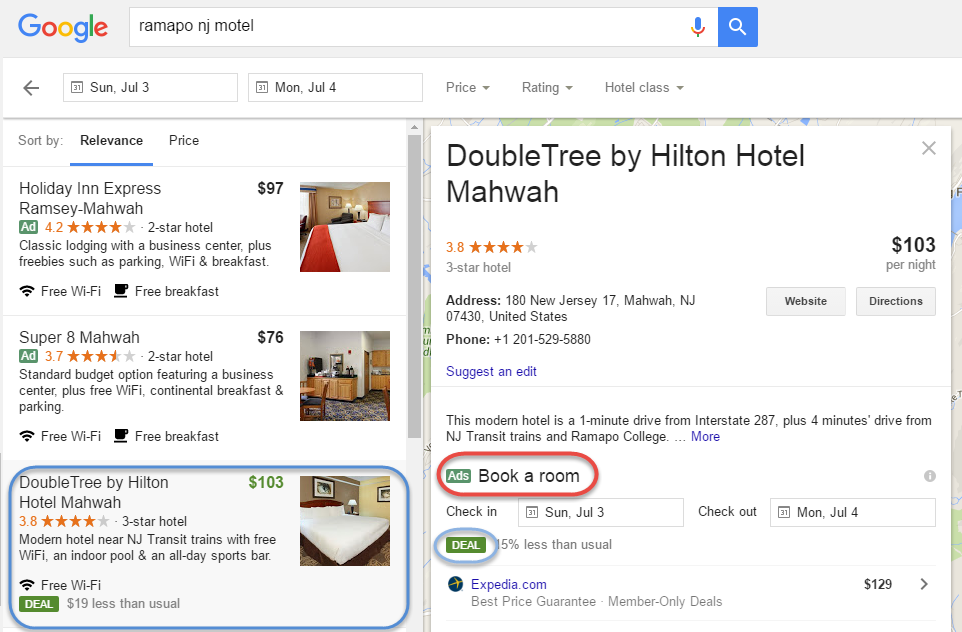Open the Hotel class dropdown
This screenshot has height=632, width=962.
click(x=644, y=88)
